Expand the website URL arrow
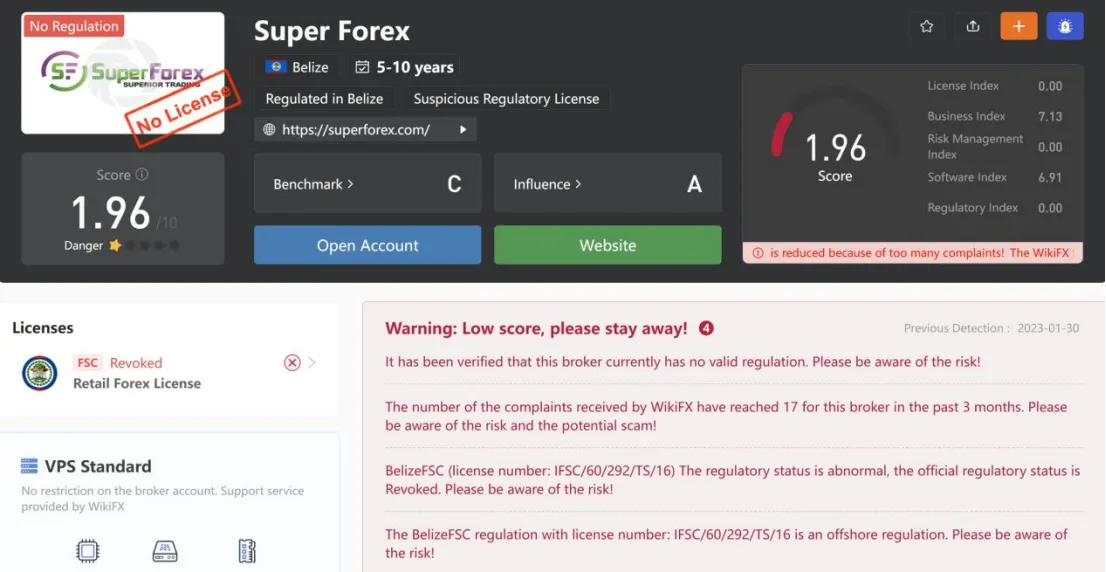Screen dimensions: 1106x572 [x=463, y=130]
